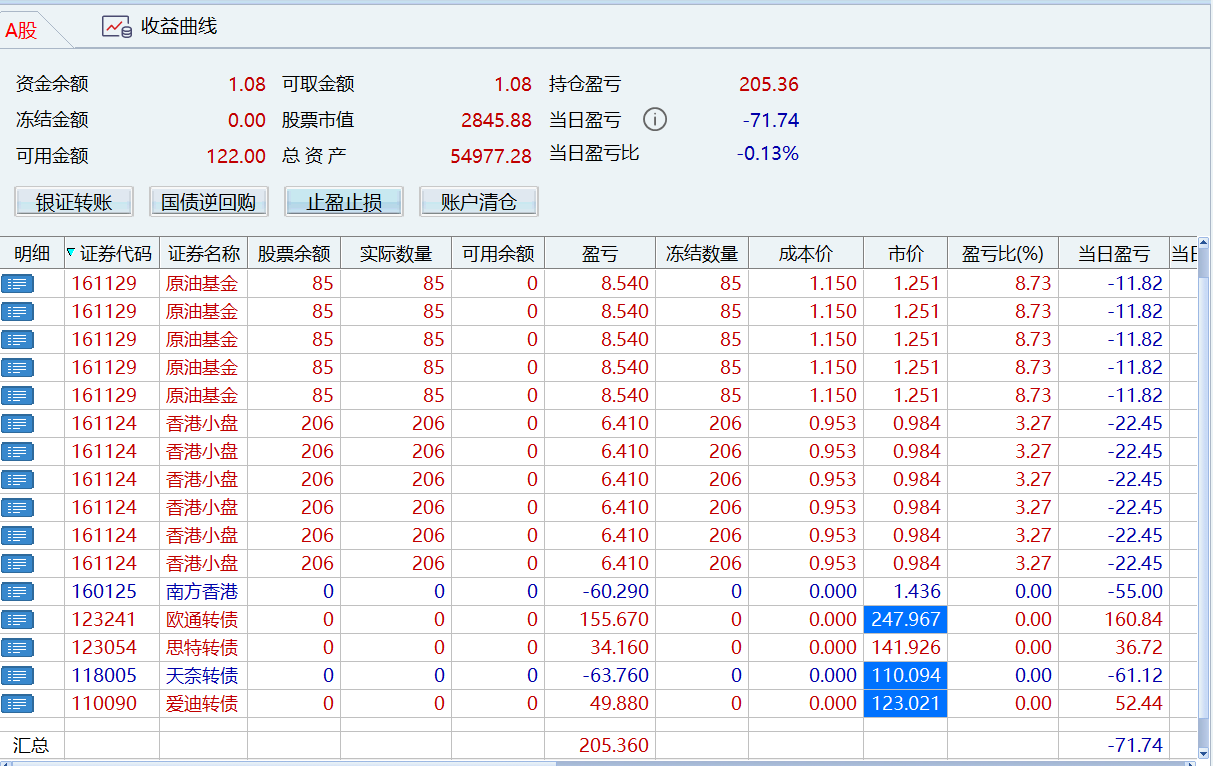Select the 证券名称 cell 天奈转债
Screen dimensions: 1213x766
click(202, 676)
